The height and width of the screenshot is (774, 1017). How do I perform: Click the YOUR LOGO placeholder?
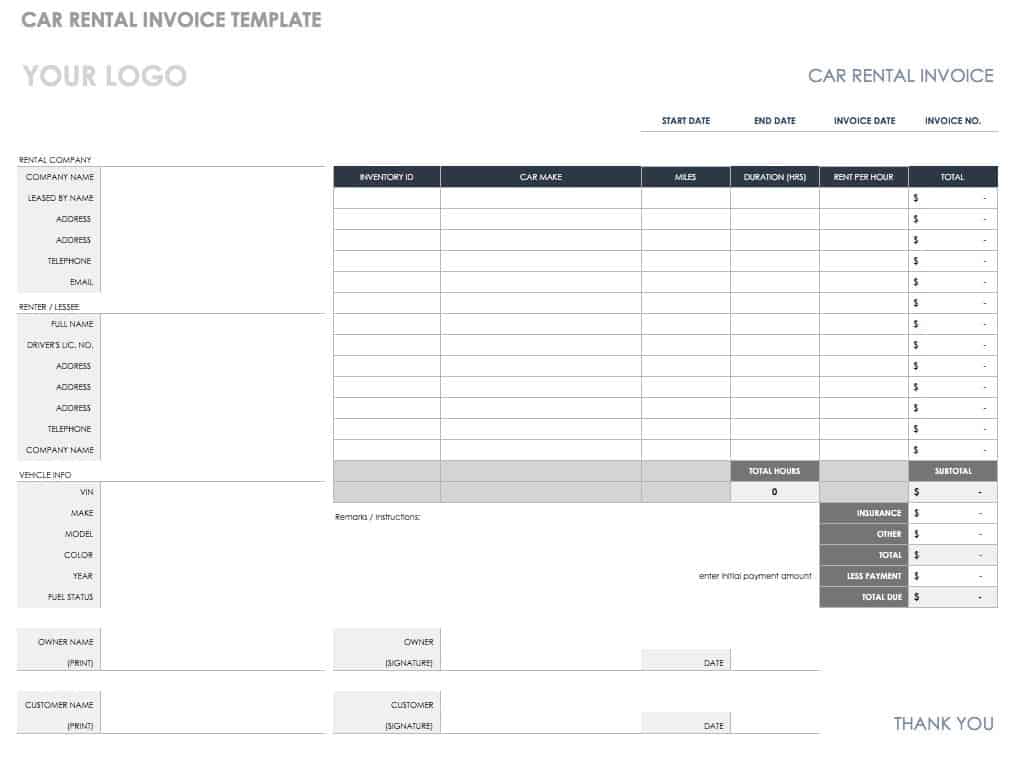pyautogui.click(x=104, y=76)
